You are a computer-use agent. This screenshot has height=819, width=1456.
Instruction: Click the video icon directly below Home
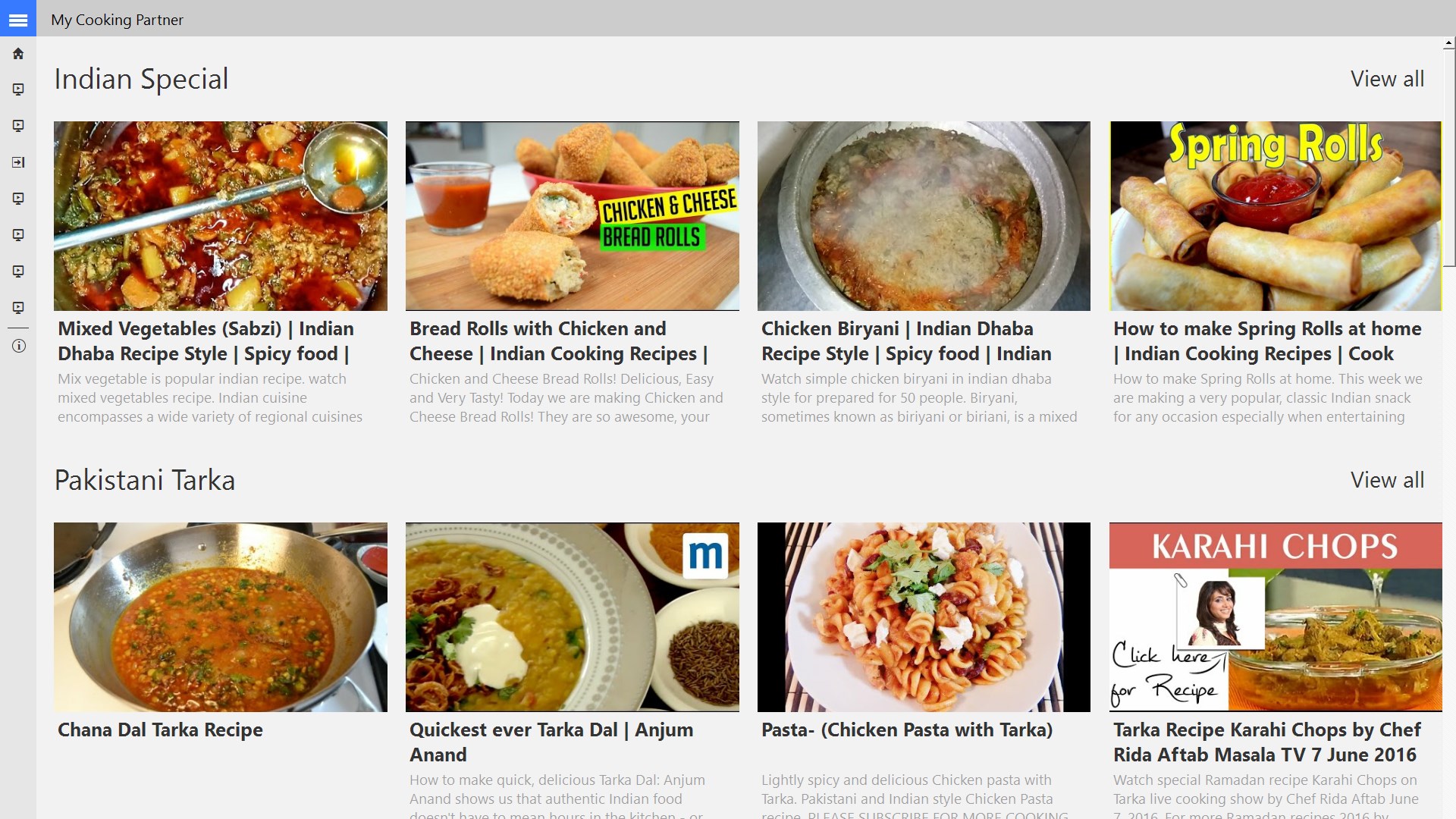(x=18, y=89)
